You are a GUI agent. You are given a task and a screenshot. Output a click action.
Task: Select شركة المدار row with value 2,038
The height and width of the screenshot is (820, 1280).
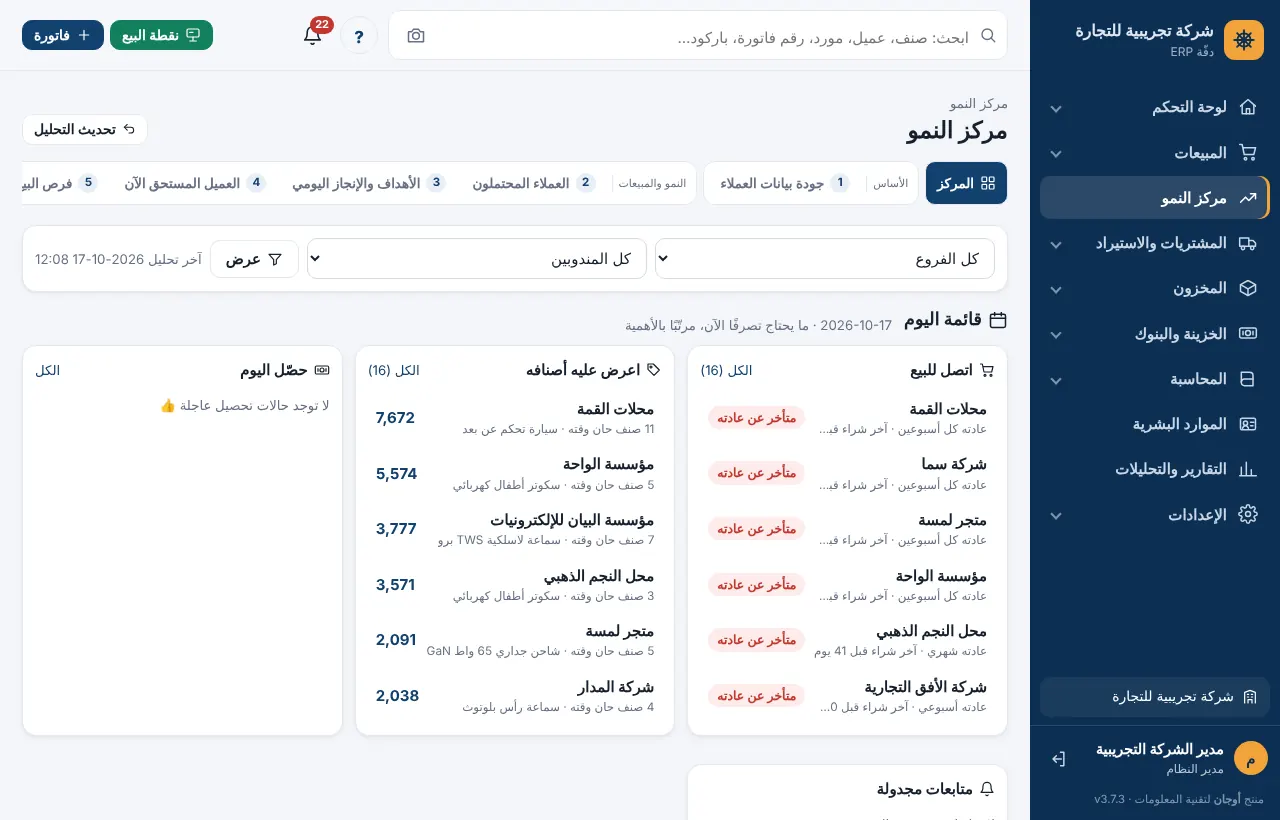(x=515, y=696)
